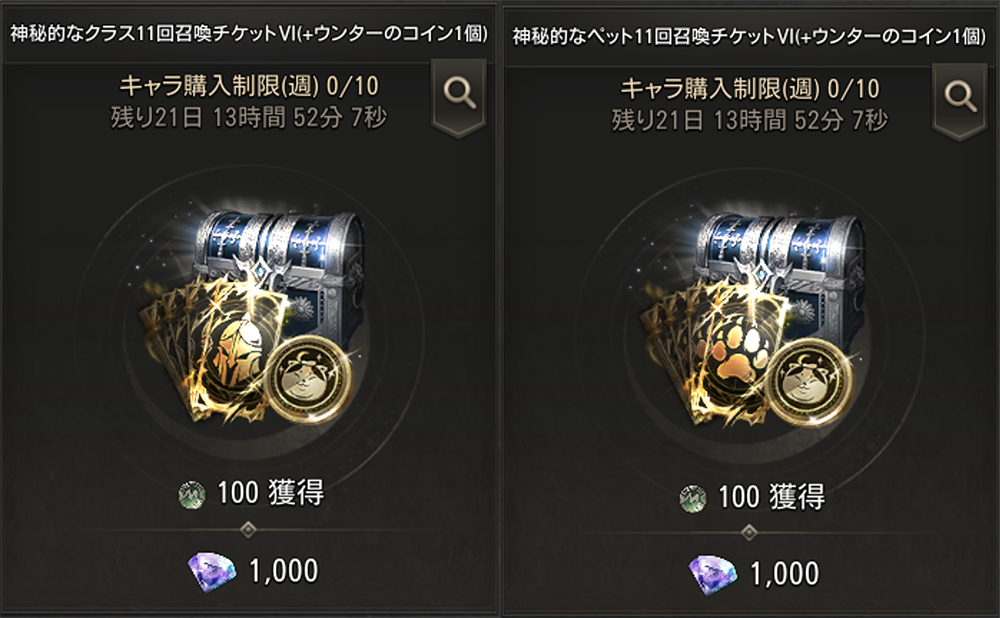The width and height of the screenshot is (1000, 618).
Task: Click the magnifier icon on class ticket card
Action: coord(459,96)
